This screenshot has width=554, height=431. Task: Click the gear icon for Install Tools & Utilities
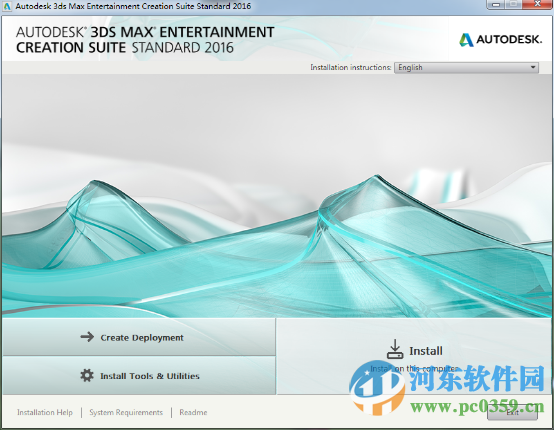[x=87, y=375]
